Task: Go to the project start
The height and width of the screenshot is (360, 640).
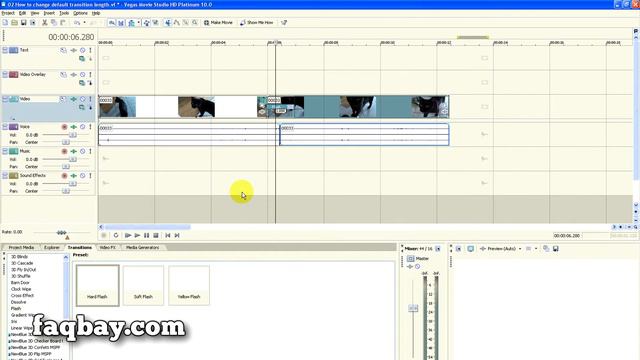Action: coord(168,236)
